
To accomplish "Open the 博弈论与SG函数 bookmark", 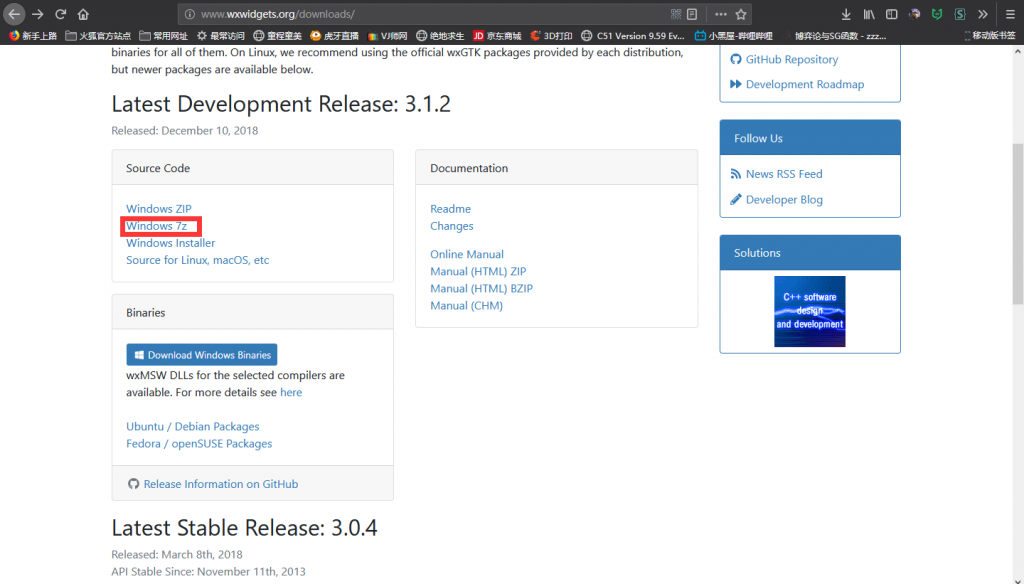I will click(835, 36).
